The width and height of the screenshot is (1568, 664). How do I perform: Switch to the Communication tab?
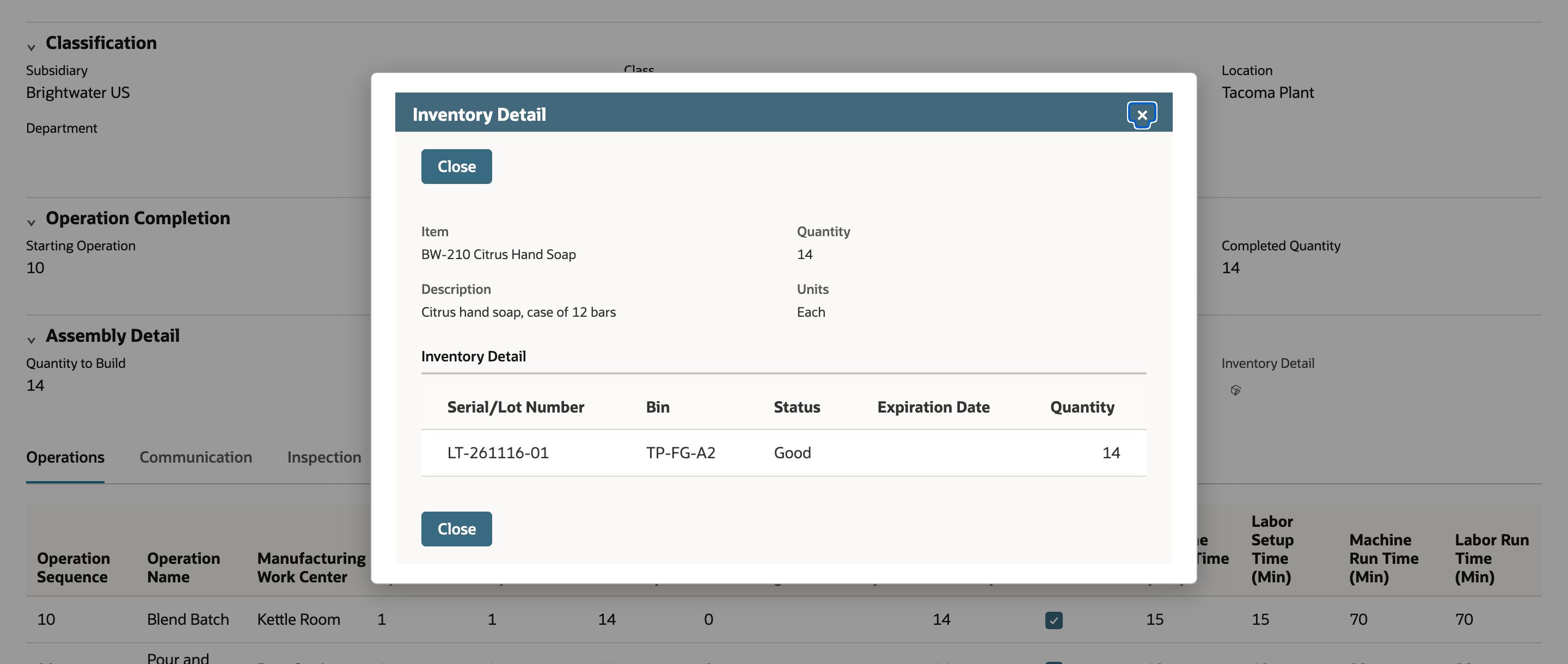pos(195,457)
